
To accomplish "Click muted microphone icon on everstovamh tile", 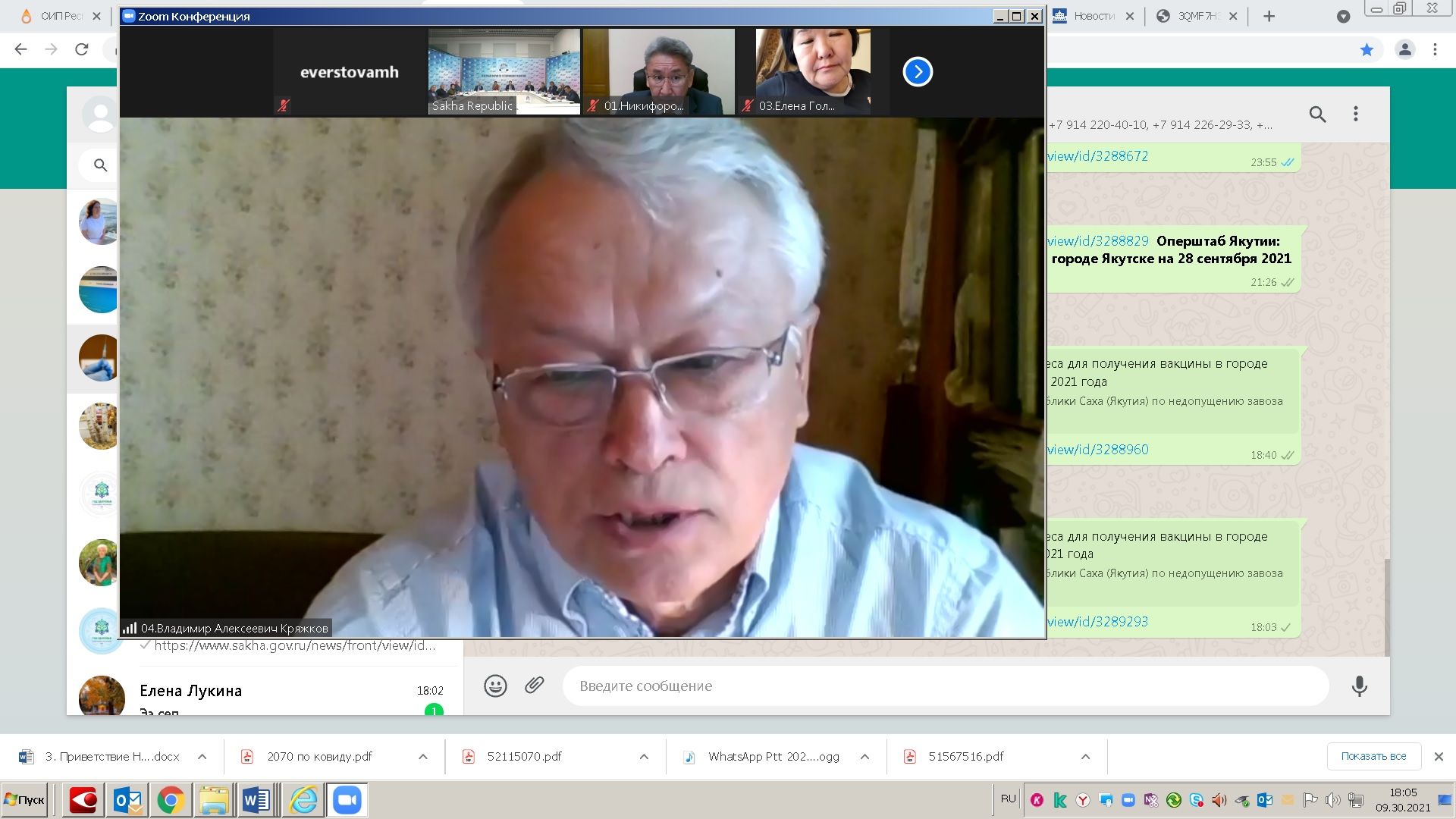I will (284, 105).
